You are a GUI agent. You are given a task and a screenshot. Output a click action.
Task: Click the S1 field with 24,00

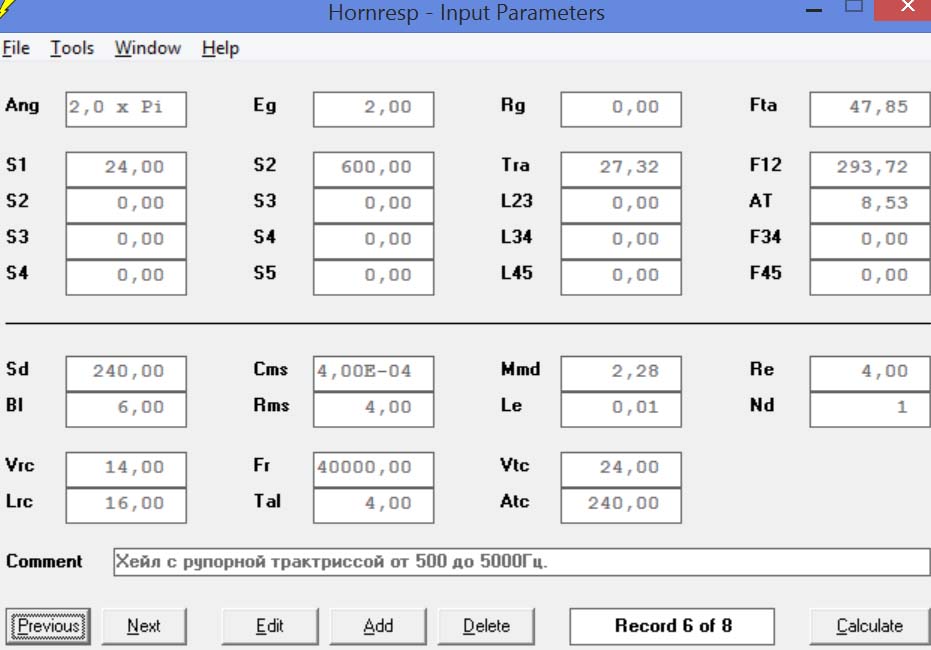(126, 169)
